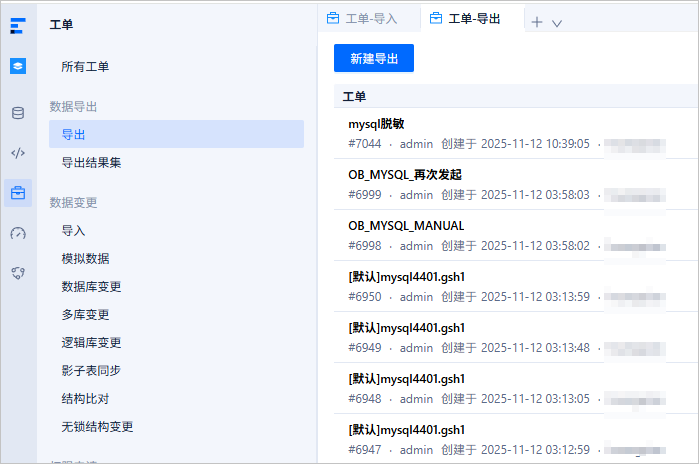This screenshot has width=699, height=464.
Task: Open the blue layers project icon
Action: [18, 66]
